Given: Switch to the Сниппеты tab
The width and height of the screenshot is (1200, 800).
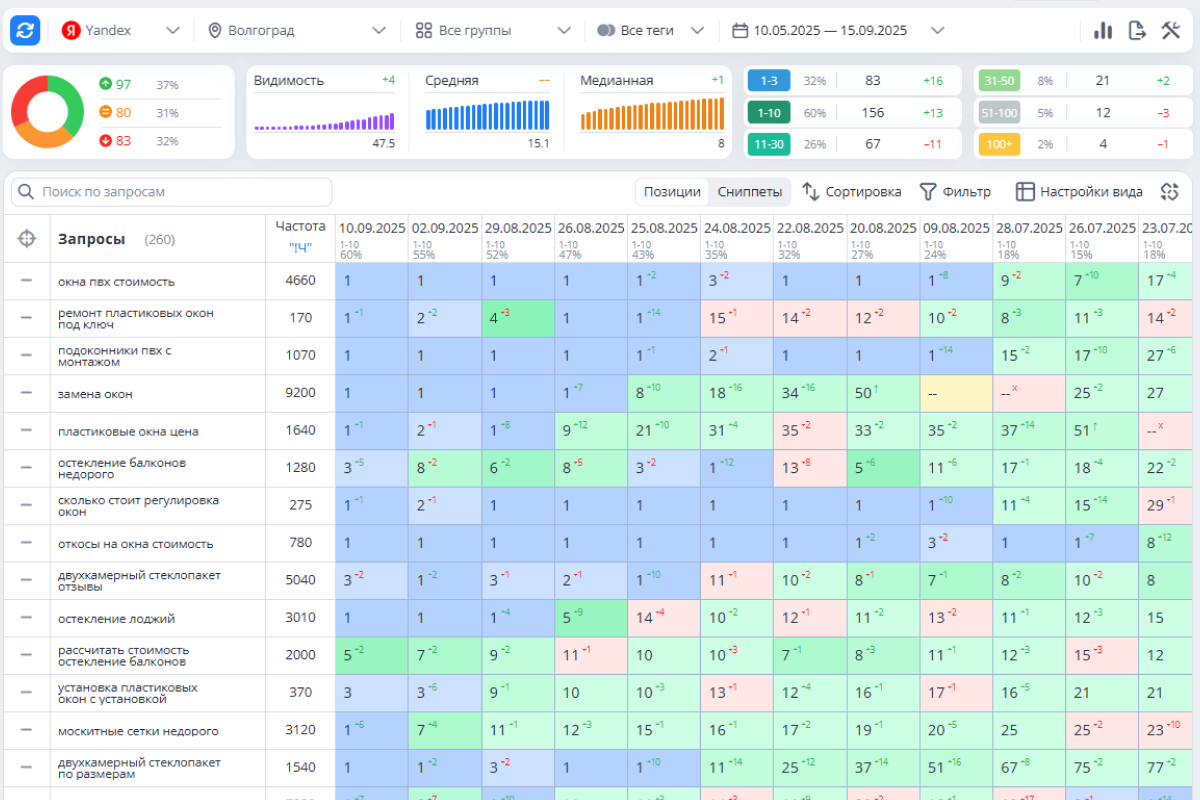Looking at the screenshot, I should point(750,192).
